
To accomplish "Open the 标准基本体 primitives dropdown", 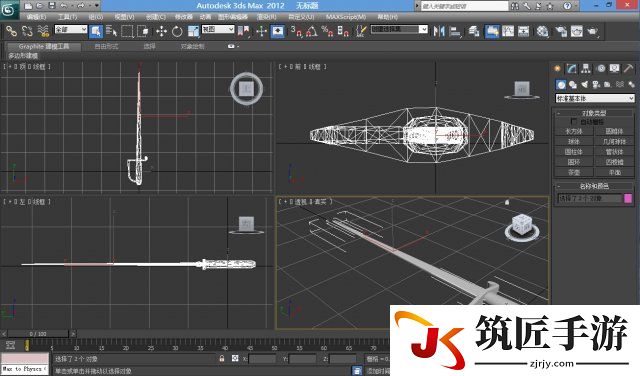I will click(595, 98).
